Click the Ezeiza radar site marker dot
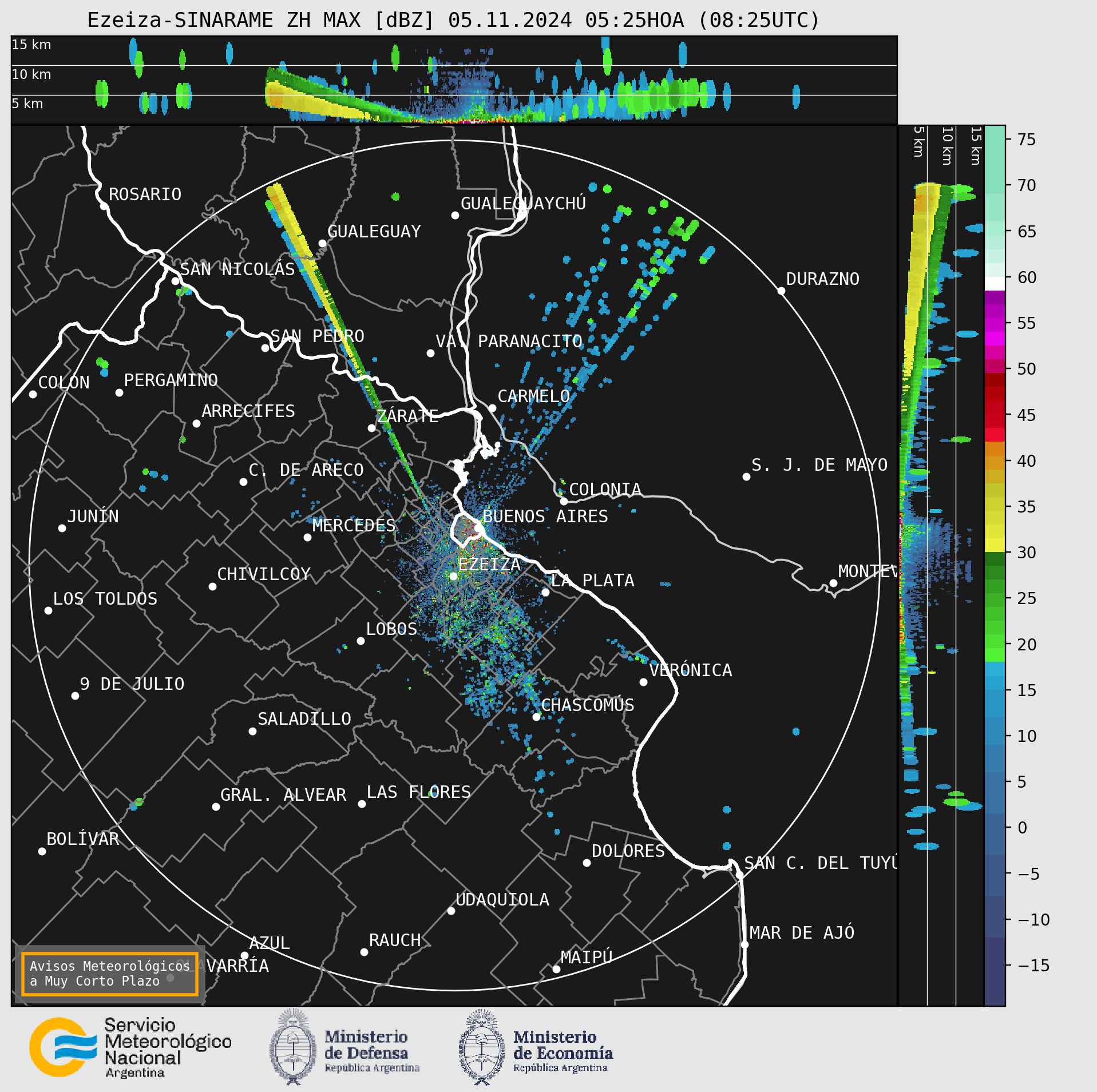The width and height of the screenshot is (1097, 1092). tap(453, 576)
